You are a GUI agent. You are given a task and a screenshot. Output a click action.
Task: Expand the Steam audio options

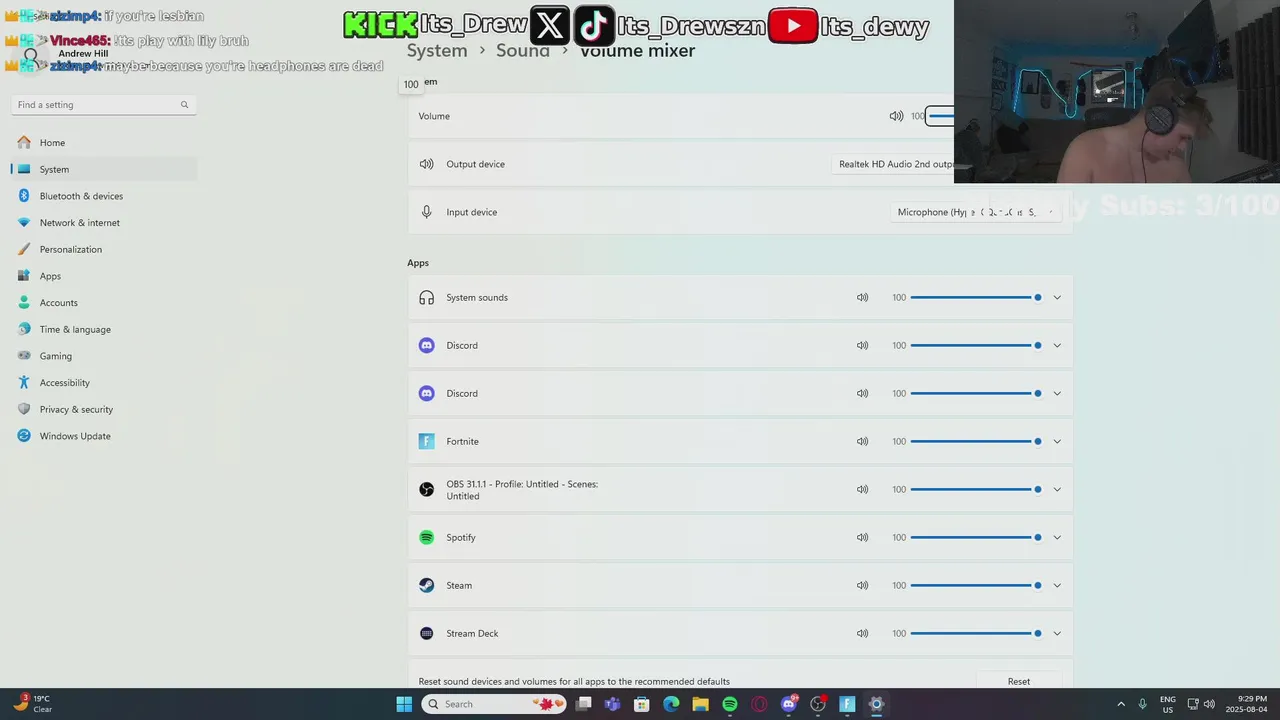point(1057,585)
